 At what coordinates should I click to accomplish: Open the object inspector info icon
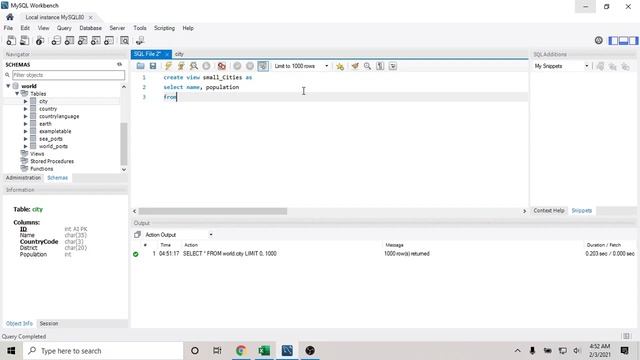click(x=40, y=40)
